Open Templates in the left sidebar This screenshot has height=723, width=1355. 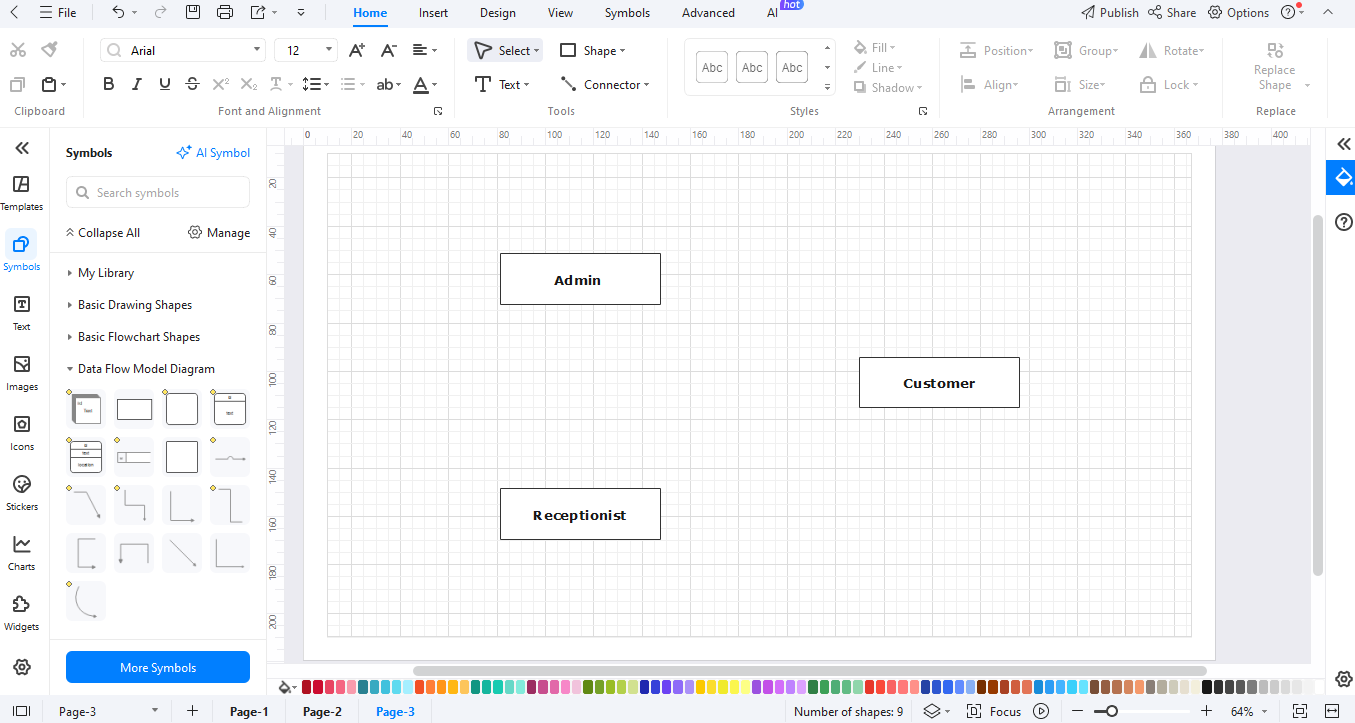point(22,192)
